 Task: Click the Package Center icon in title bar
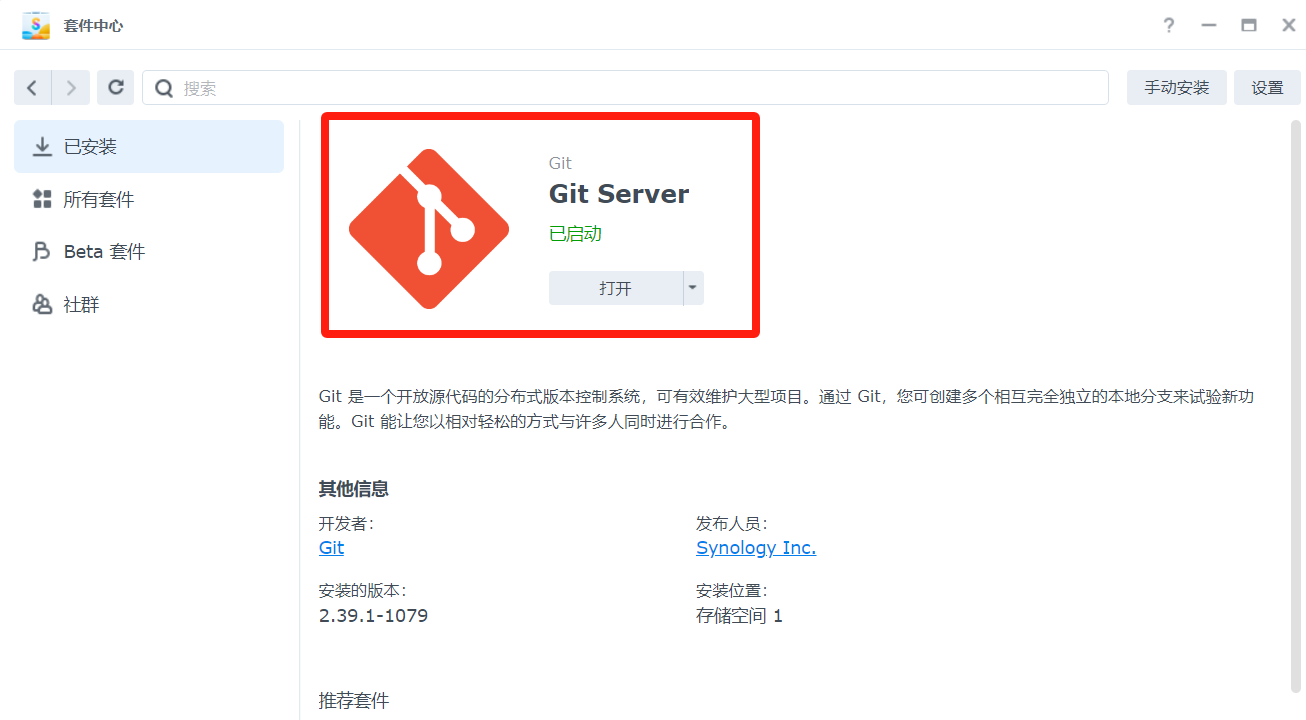tap(36, 25)
